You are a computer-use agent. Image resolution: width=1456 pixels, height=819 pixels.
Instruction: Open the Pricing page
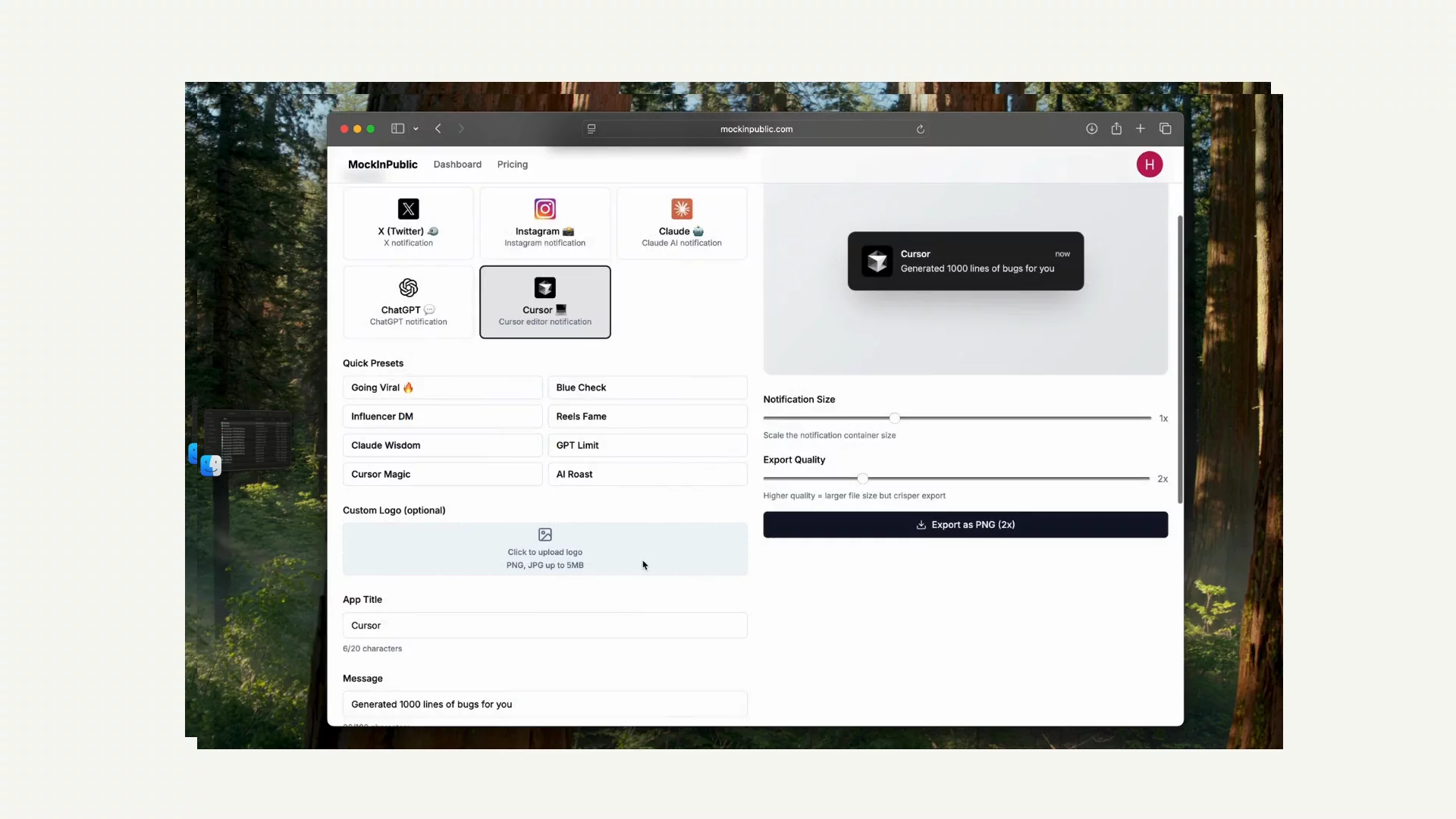(x=512, y=164)
